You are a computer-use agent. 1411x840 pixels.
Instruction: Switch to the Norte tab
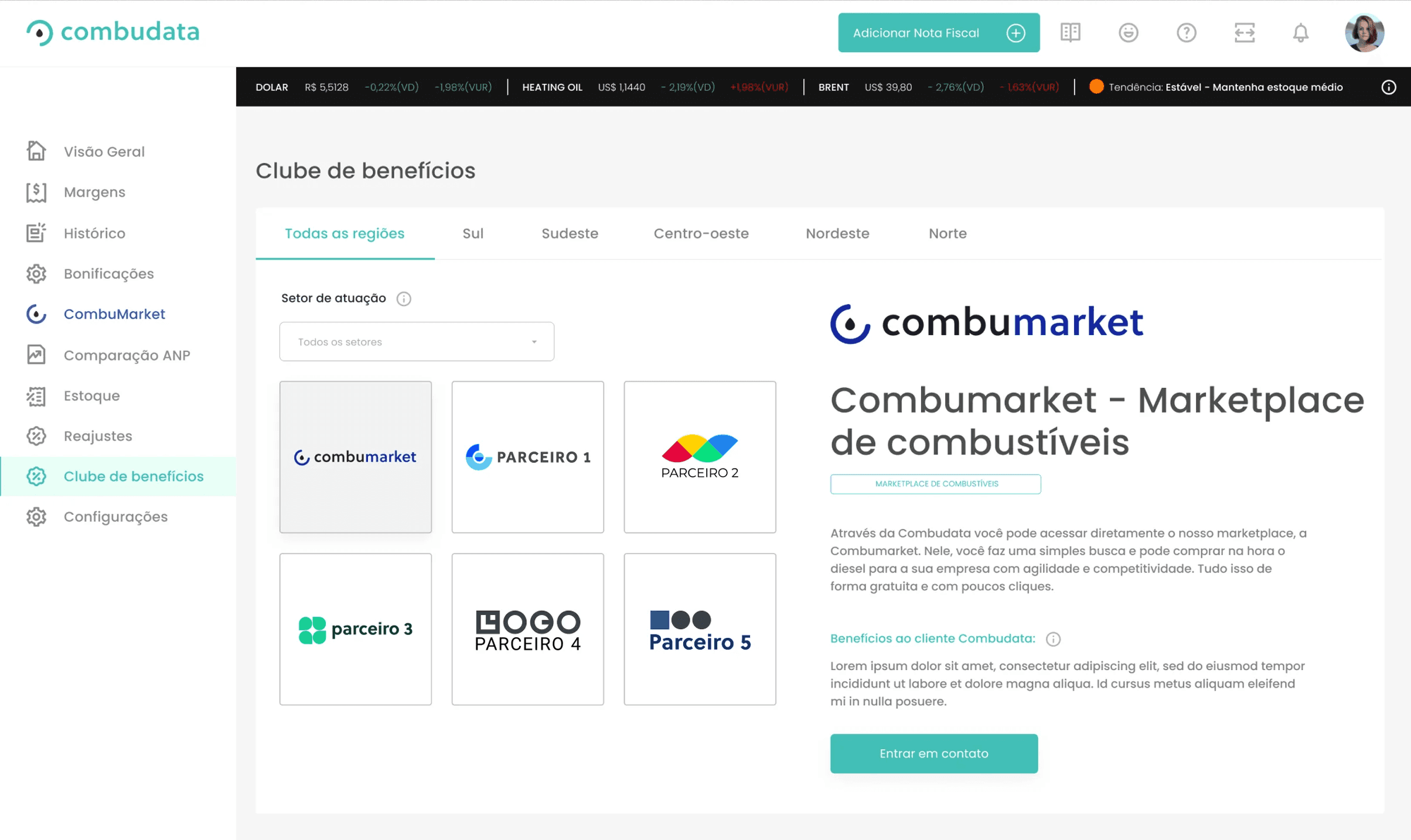(947, 233)
